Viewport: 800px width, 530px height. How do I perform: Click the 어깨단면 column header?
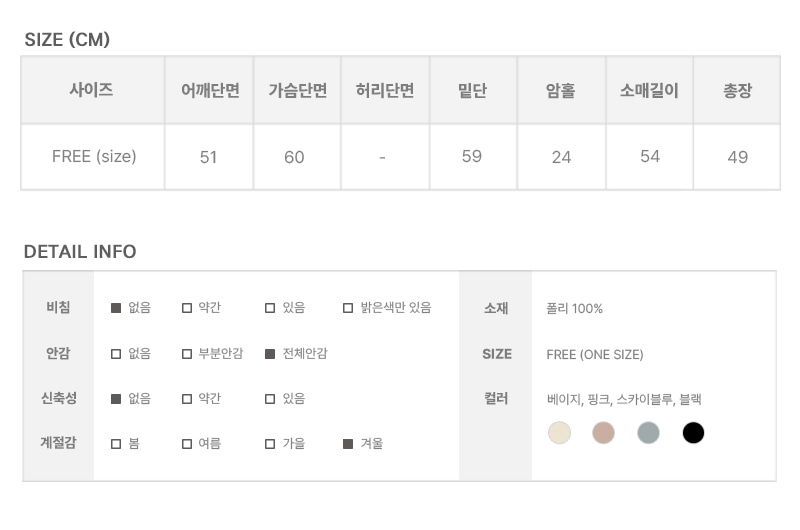click(209, 91)
